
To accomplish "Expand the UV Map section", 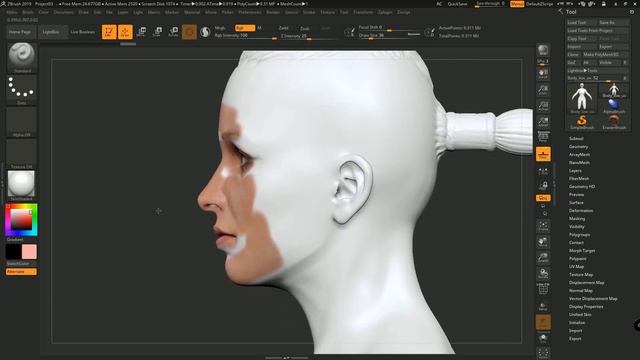I will pos(576,267).
